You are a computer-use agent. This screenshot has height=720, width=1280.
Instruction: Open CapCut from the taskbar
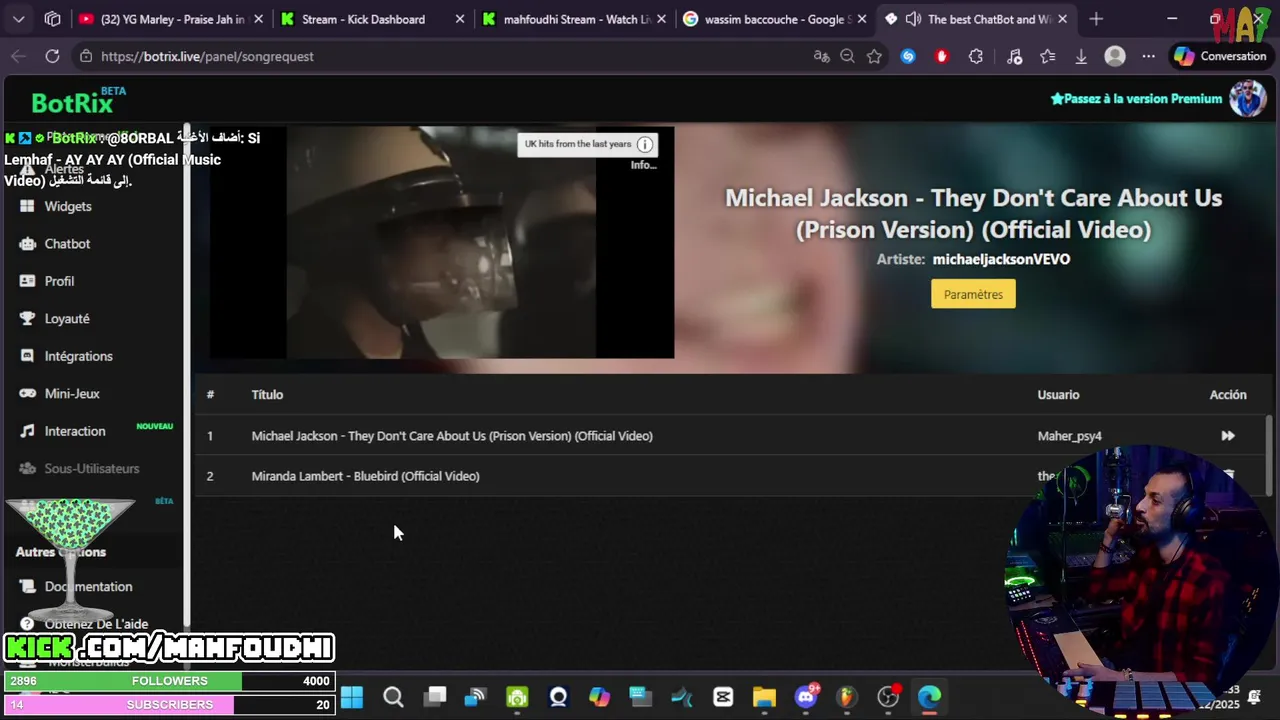(x=723, y=697)
